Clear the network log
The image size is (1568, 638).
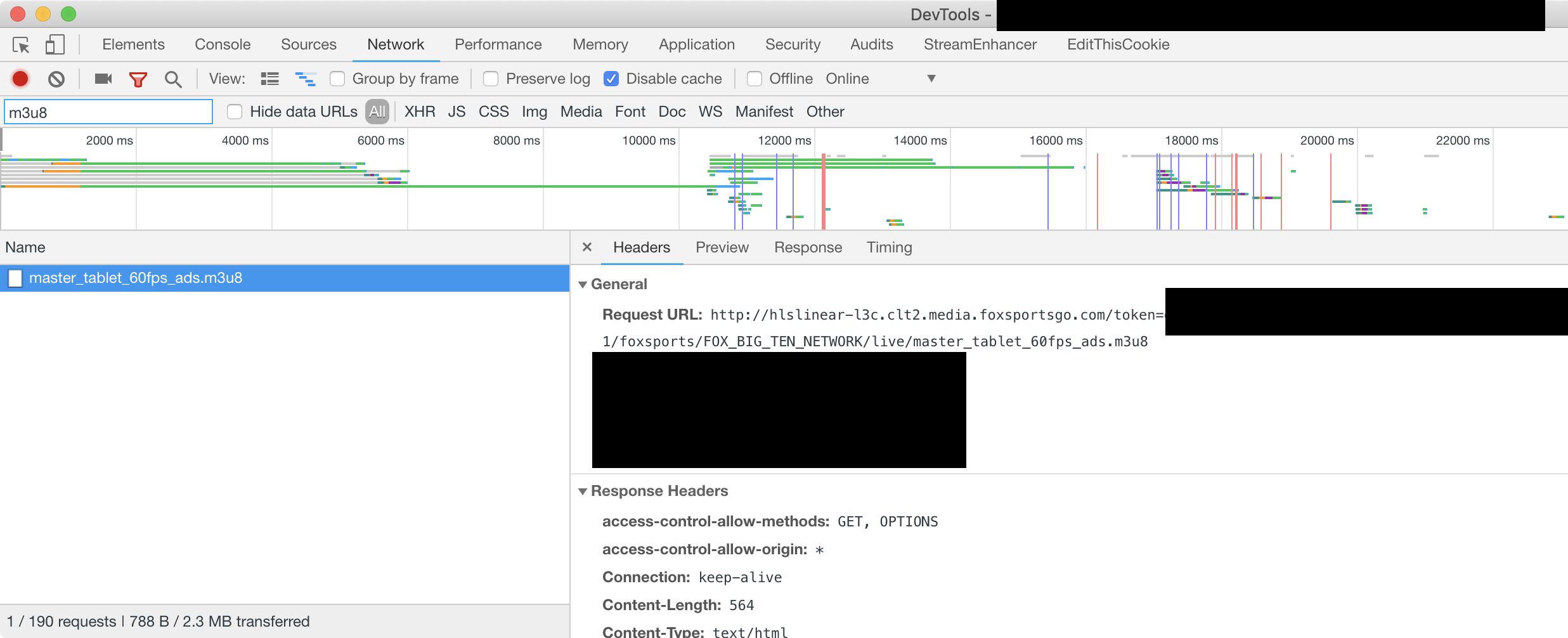pos(56,79)
